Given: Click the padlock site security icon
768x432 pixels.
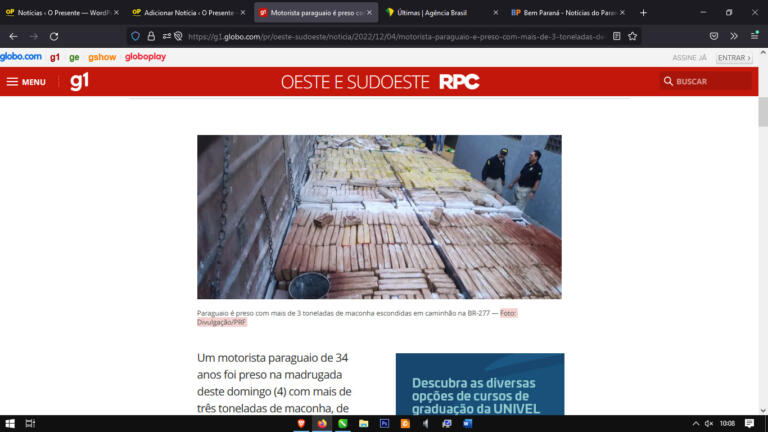Looking at the screenshot, I should coord(151,36).
